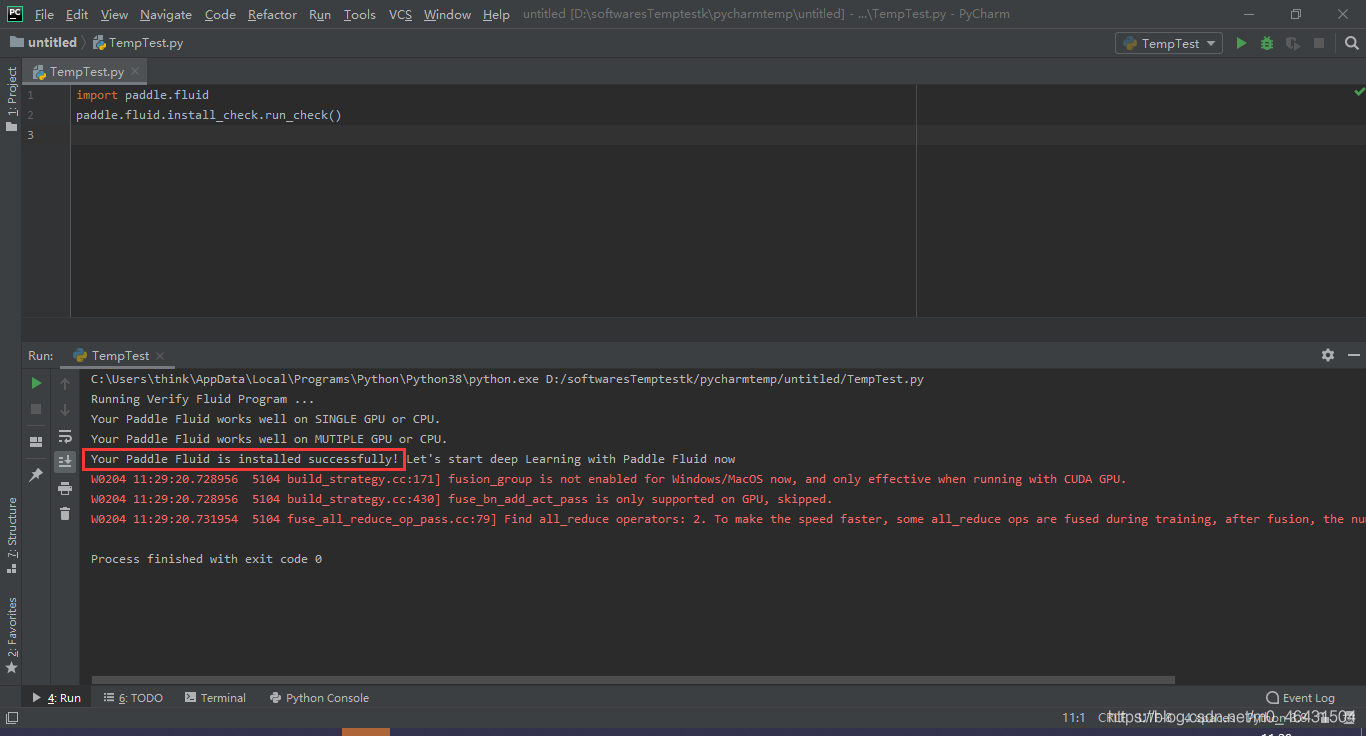Pin the TempTest run tab
1366x736 pixels.
[x=36, y=475]
